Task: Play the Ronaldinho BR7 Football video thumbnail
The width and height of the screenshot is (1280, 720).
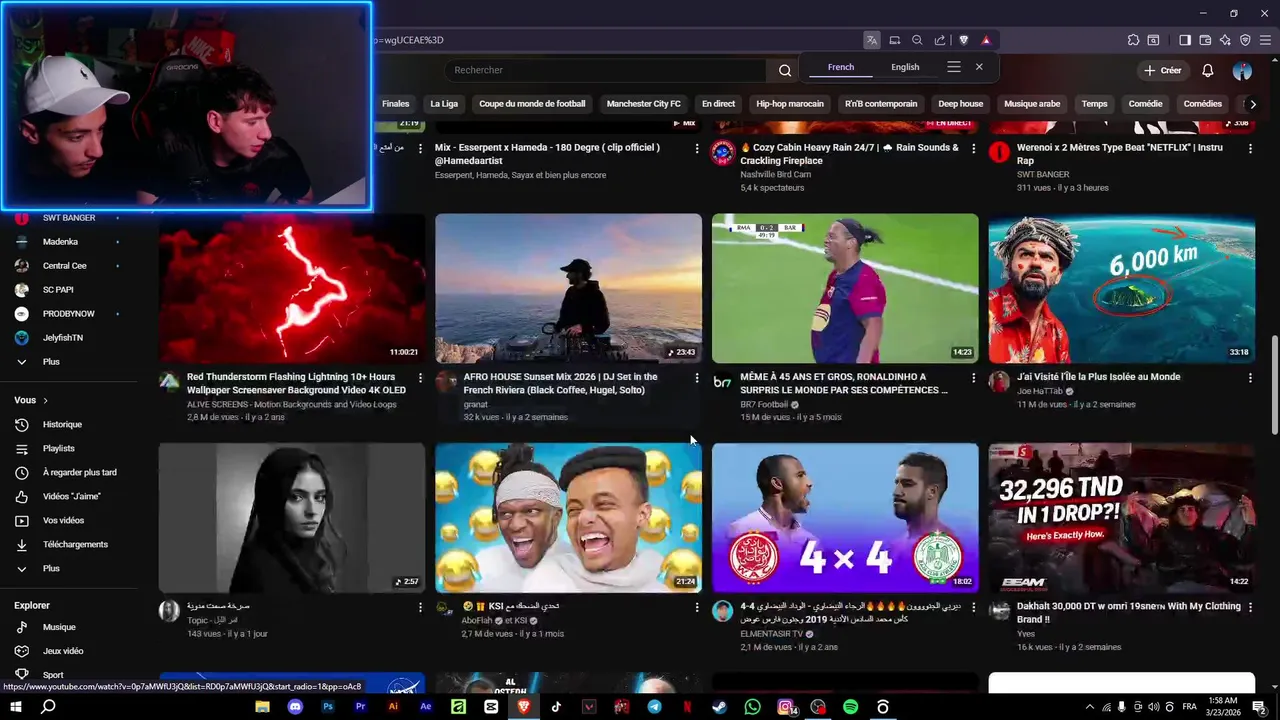Action: (x=845, y=288)
